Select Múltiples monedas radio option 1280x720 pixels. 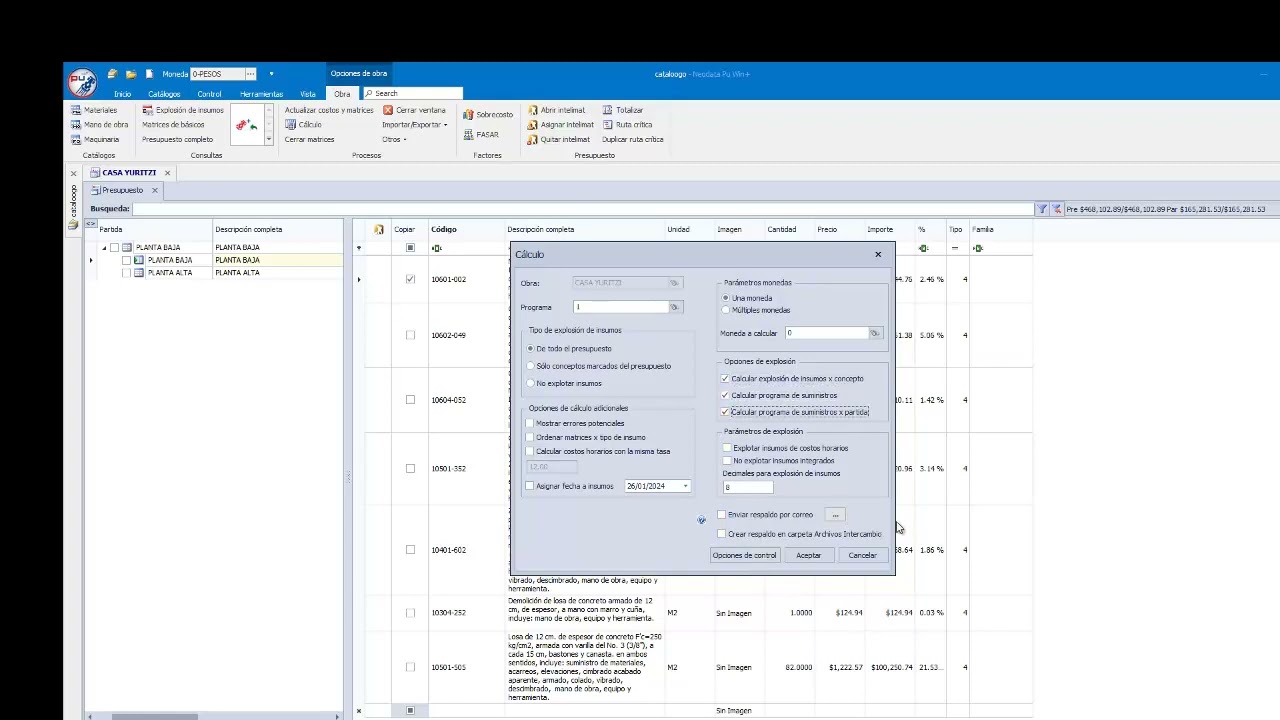pyautogui.click(x=756, y=310)
